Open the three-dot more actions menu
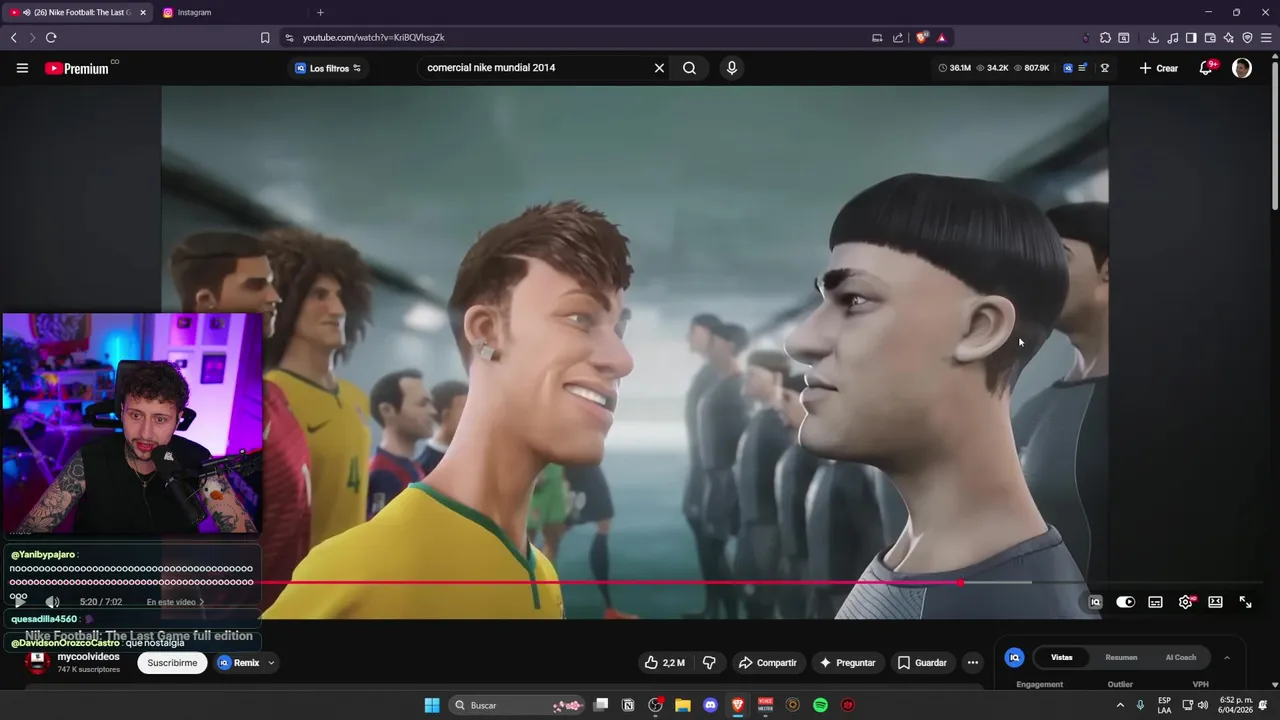The image size is (1280, 720). click(973, 663)
